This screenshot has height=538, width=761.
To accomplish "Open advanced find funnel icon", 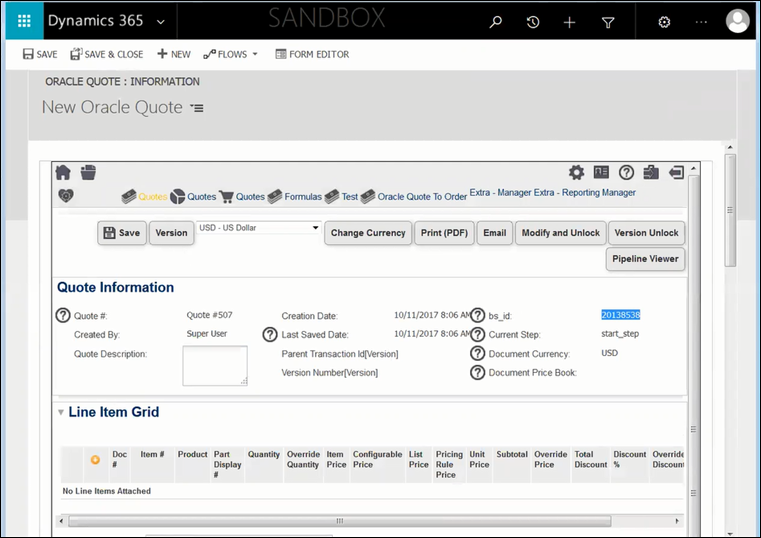I will [608, 22].
